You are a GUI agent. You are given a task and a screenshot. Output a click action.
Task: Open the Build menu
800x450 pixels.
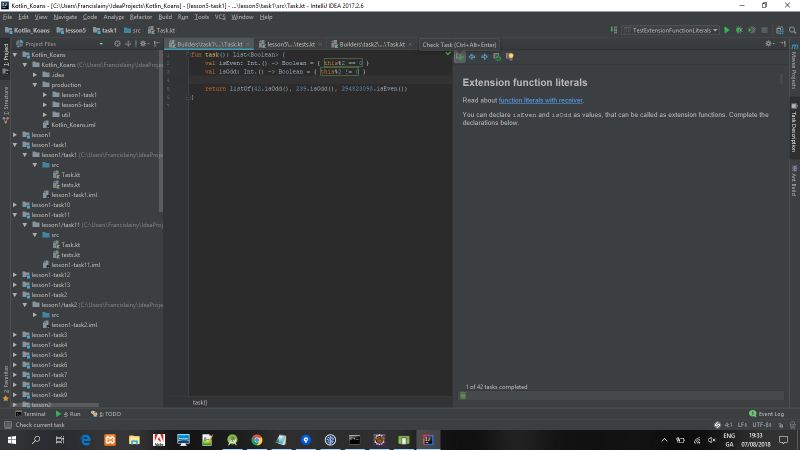coord(165,17)
